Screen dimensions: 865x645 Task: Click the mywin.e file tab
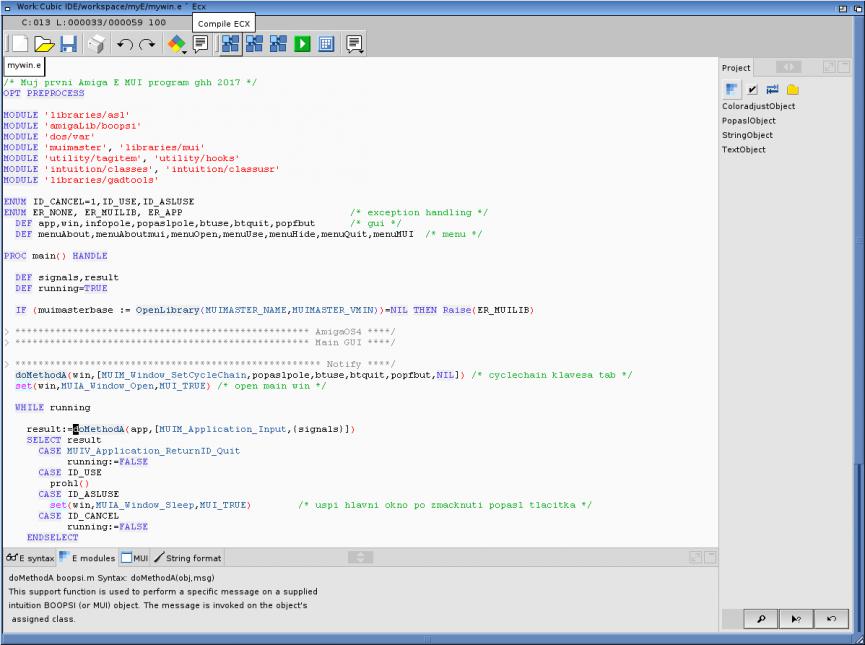[x=25, y=65]
